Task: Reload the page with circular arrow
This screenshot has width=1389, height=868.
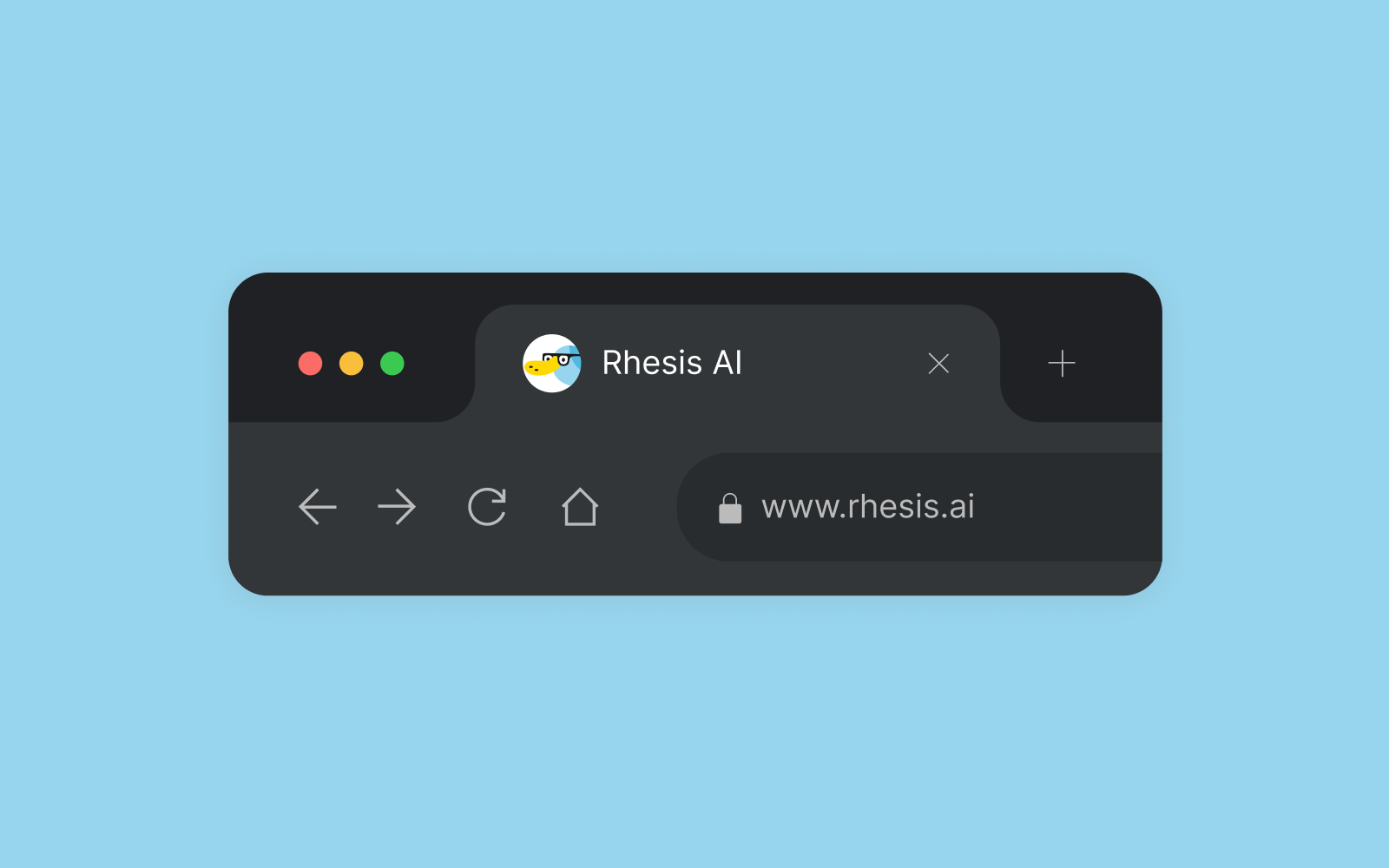Action: click(487, 507)
